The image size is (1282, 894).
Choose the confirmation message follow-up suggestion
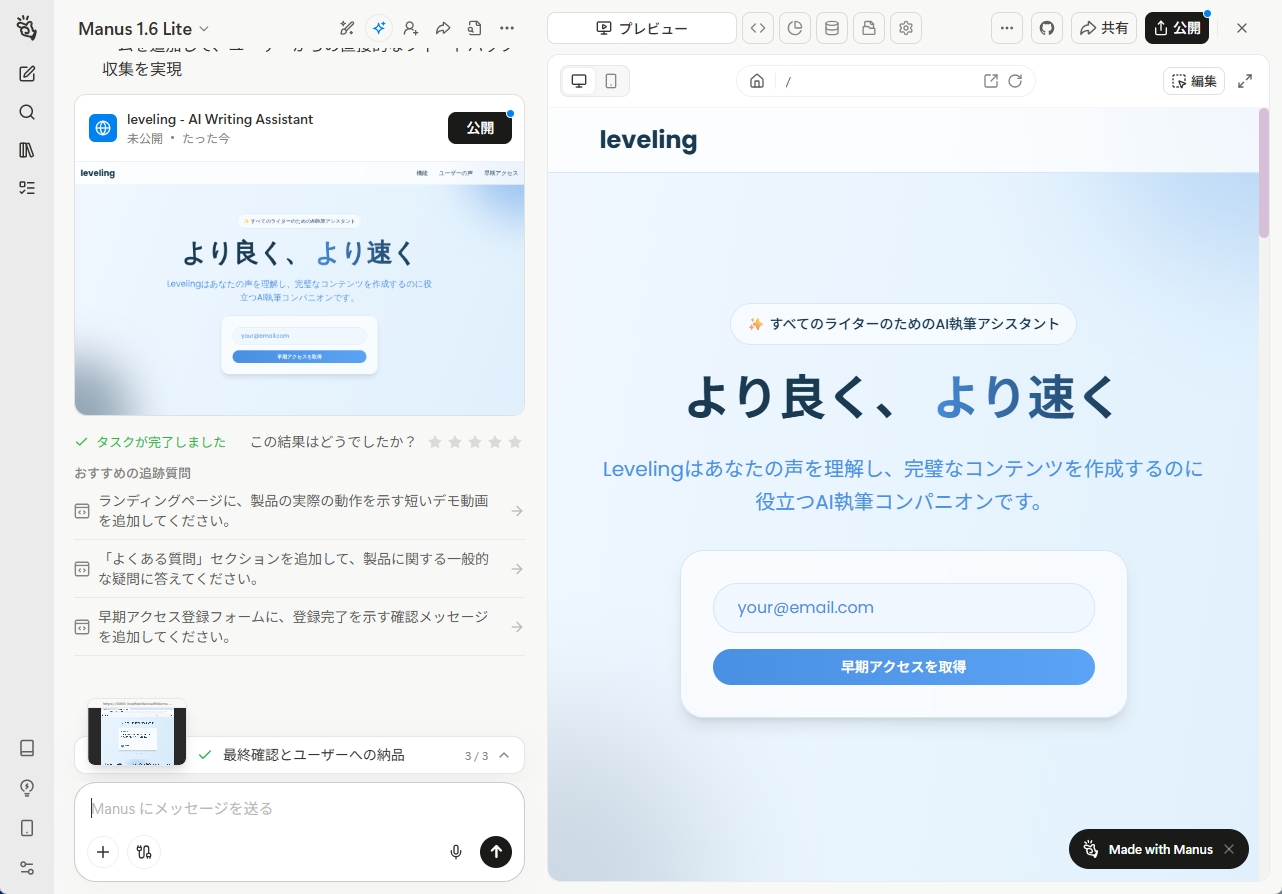pos(299,627)
